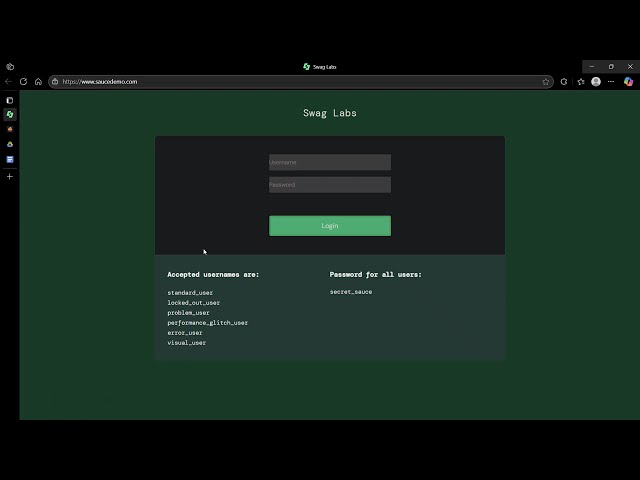Open tab actions icon in sidebar

point(10,100)
